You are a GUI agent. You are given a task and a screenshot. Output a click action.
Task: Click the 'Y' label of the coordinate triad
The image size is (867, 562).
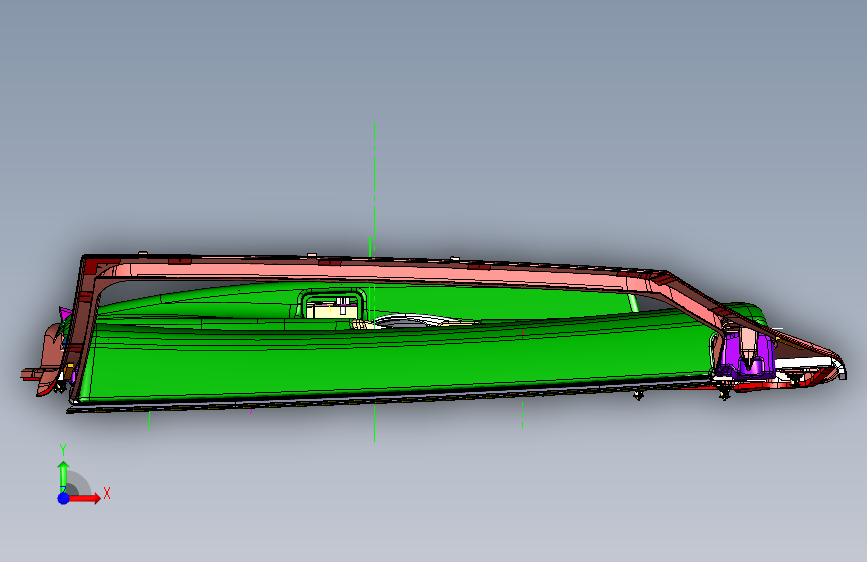click(63, 450)
